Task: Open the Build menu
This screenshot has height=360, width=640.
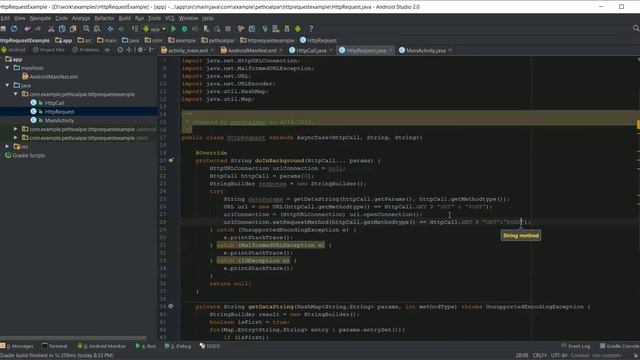Action: 124,18
